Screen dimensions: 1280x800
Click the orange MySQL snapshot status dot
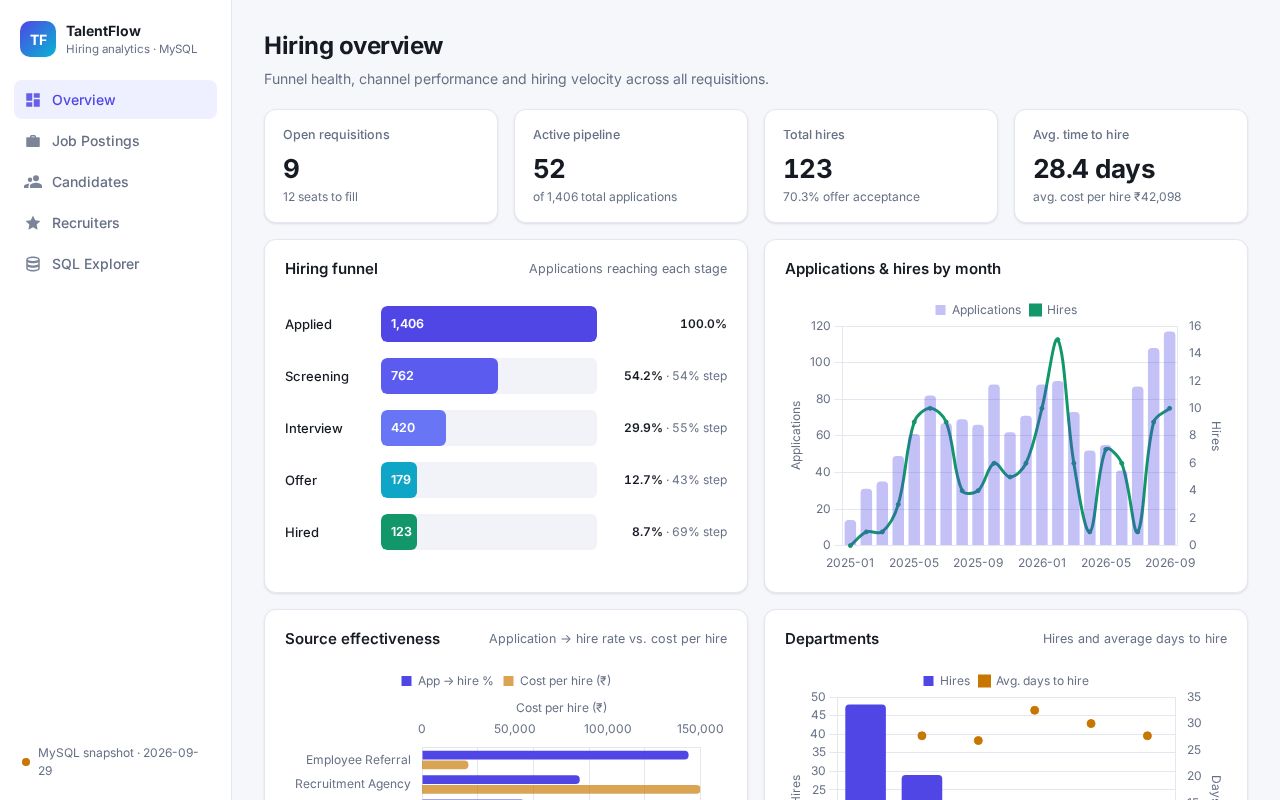26,762
